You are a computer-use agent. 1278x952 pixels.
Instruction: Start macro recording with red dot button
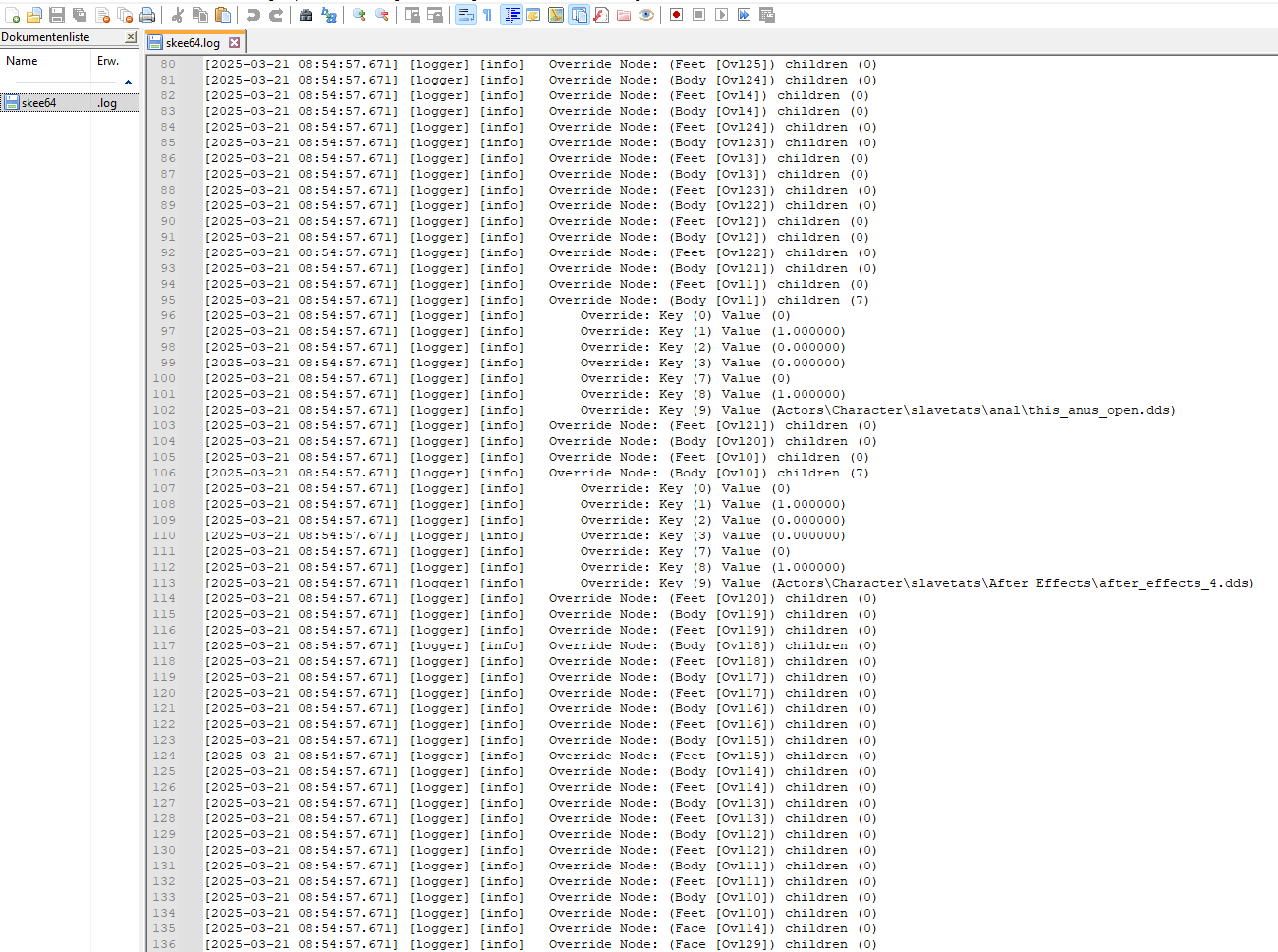click(x=676, y=15)
